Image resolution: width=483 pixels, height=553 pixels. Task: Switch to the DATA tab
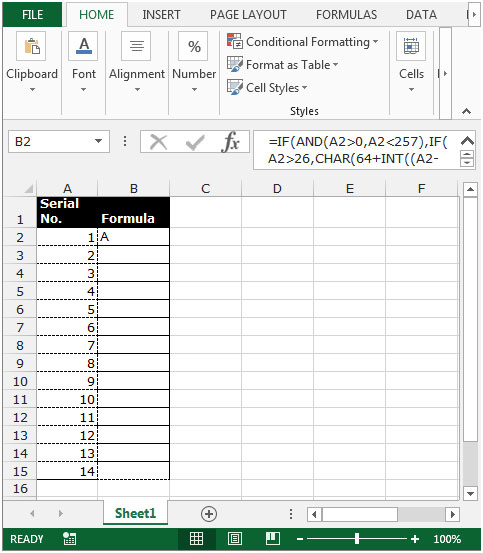coord(421,15)
